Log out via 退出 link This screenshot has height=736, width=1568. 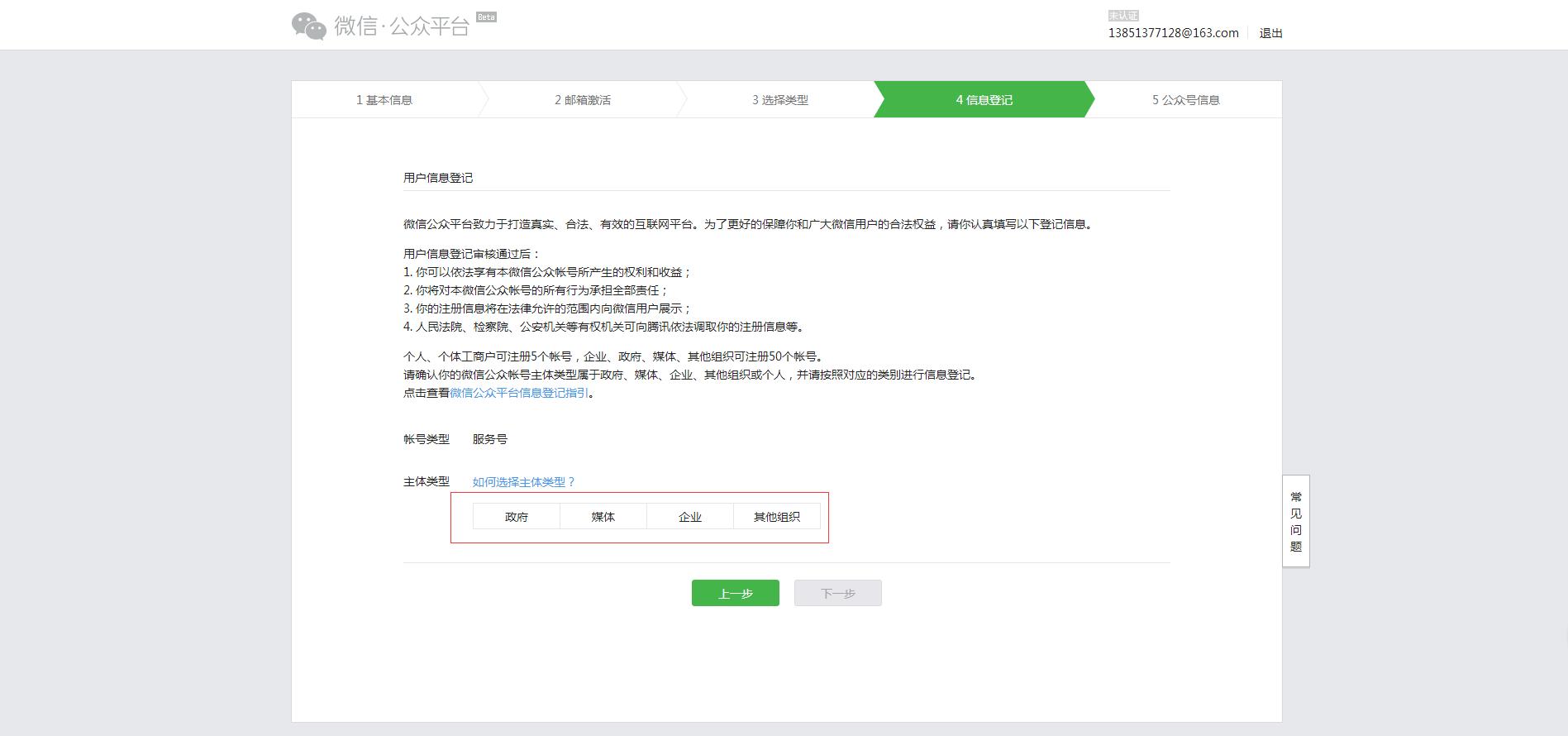click(x=1270, y=33)
